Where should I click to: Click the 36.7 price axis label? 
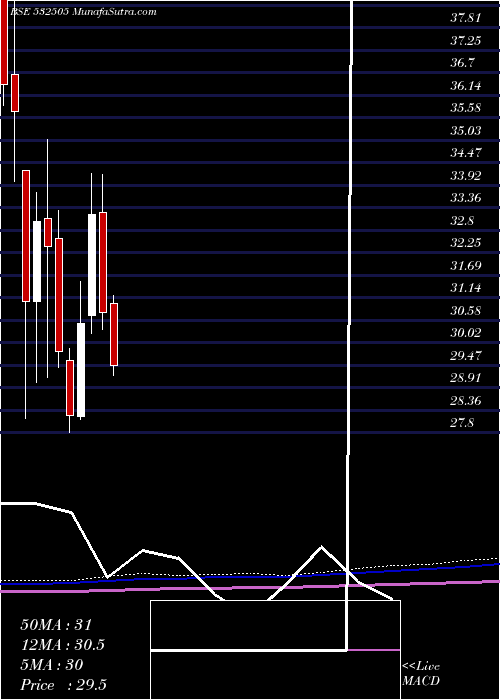pyautogui.click(x=462, y=63)
